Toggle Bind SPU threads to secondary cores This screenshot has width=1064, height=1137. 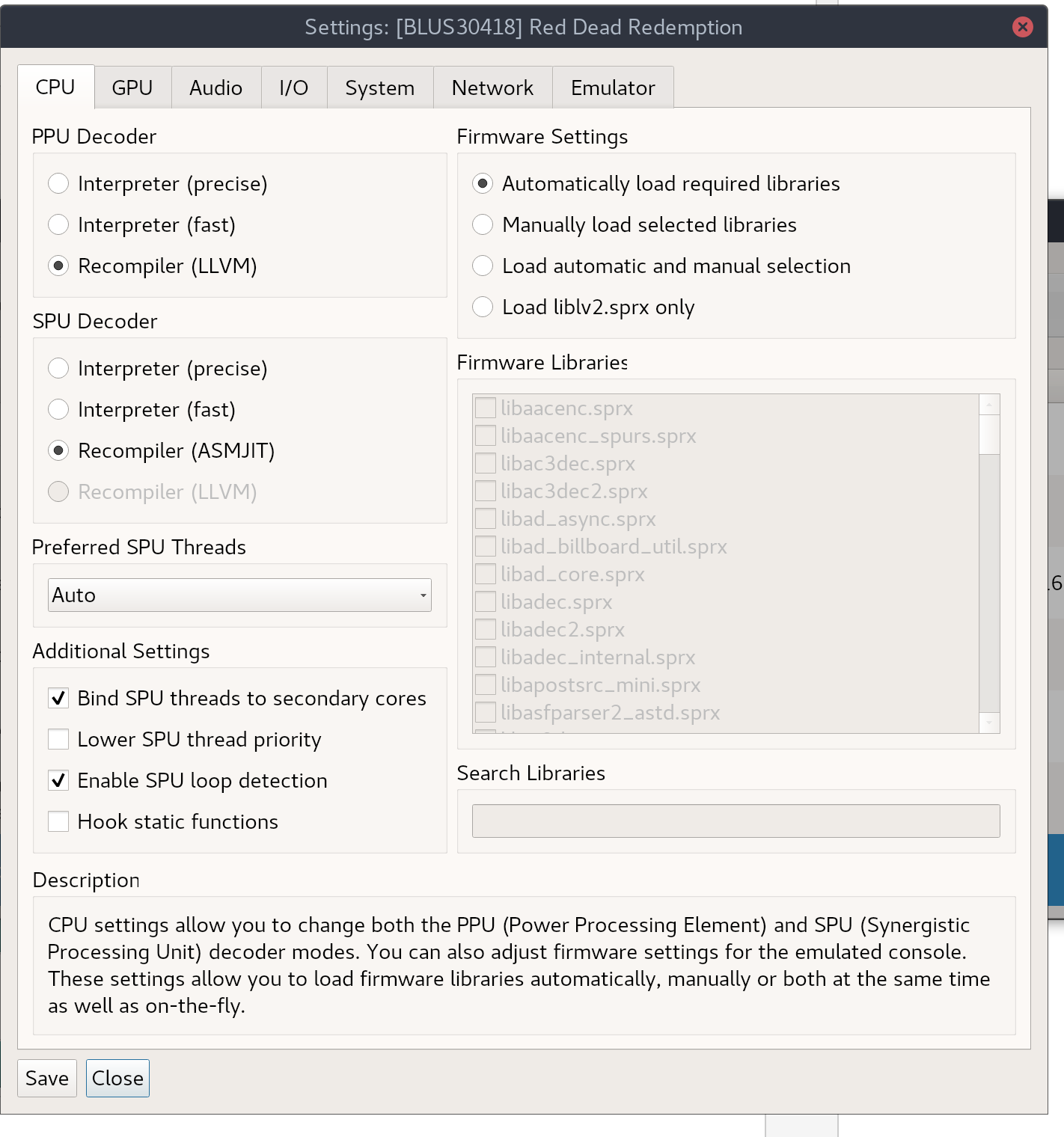[237, 698]
